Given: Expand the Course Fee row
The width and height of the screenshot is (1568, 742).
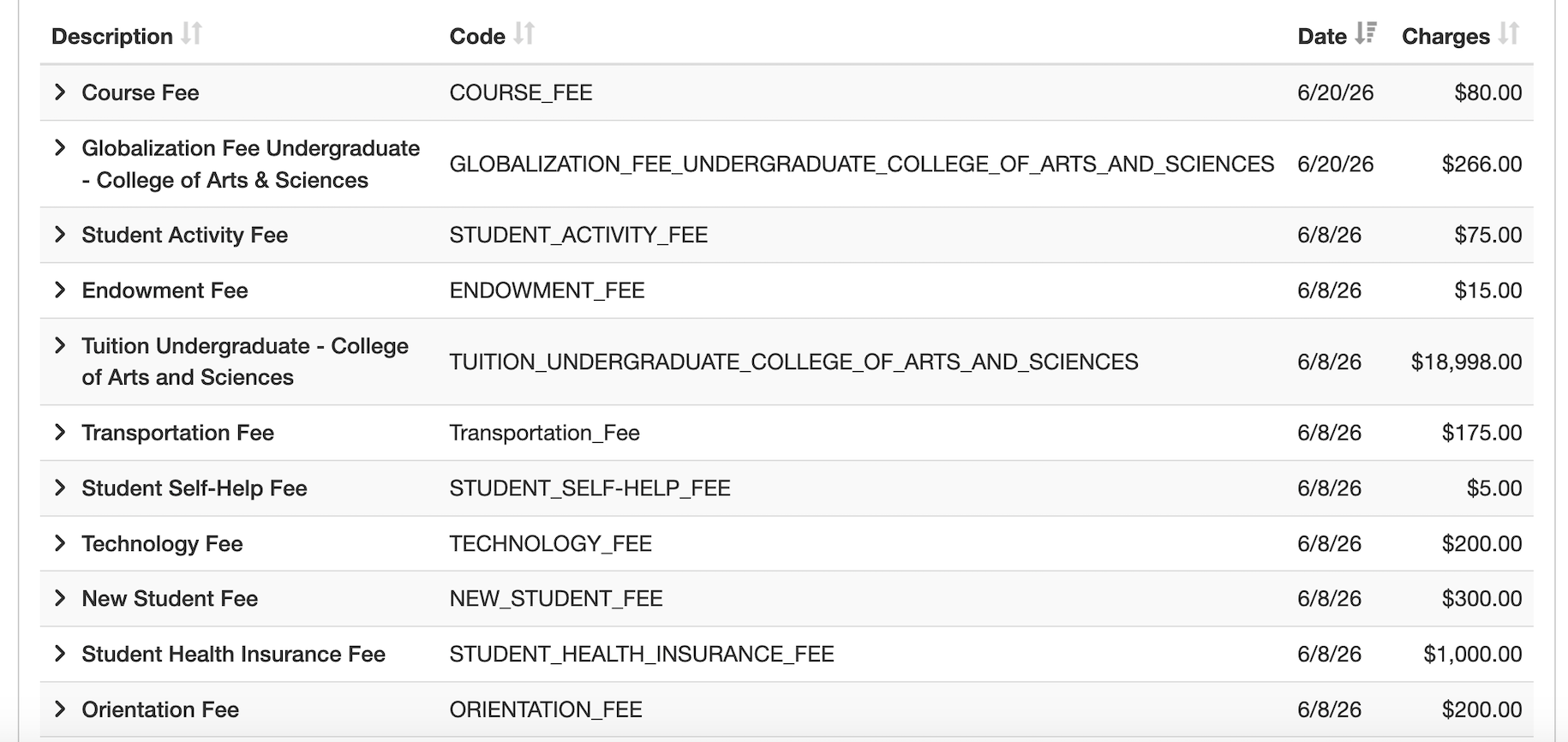Looking at the screenshot, I should (60, 92).
